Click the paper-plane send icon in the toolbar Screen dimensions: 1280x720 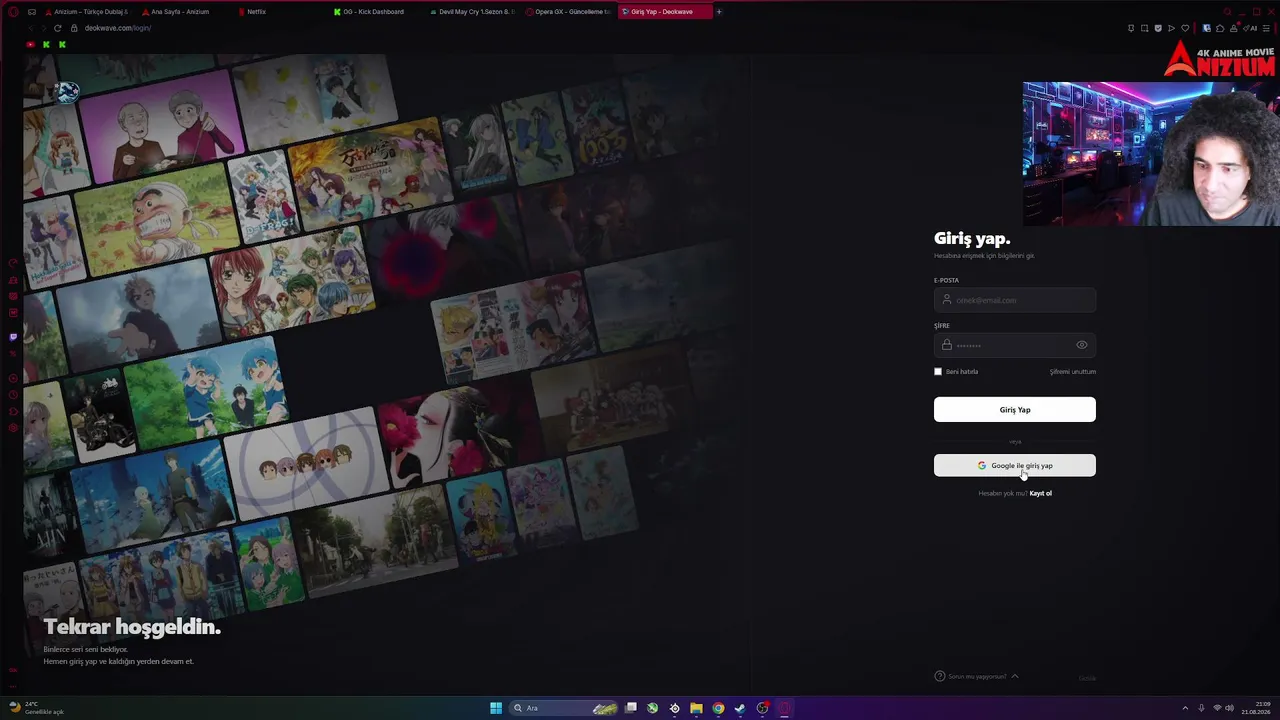(x=1171, y=28)
